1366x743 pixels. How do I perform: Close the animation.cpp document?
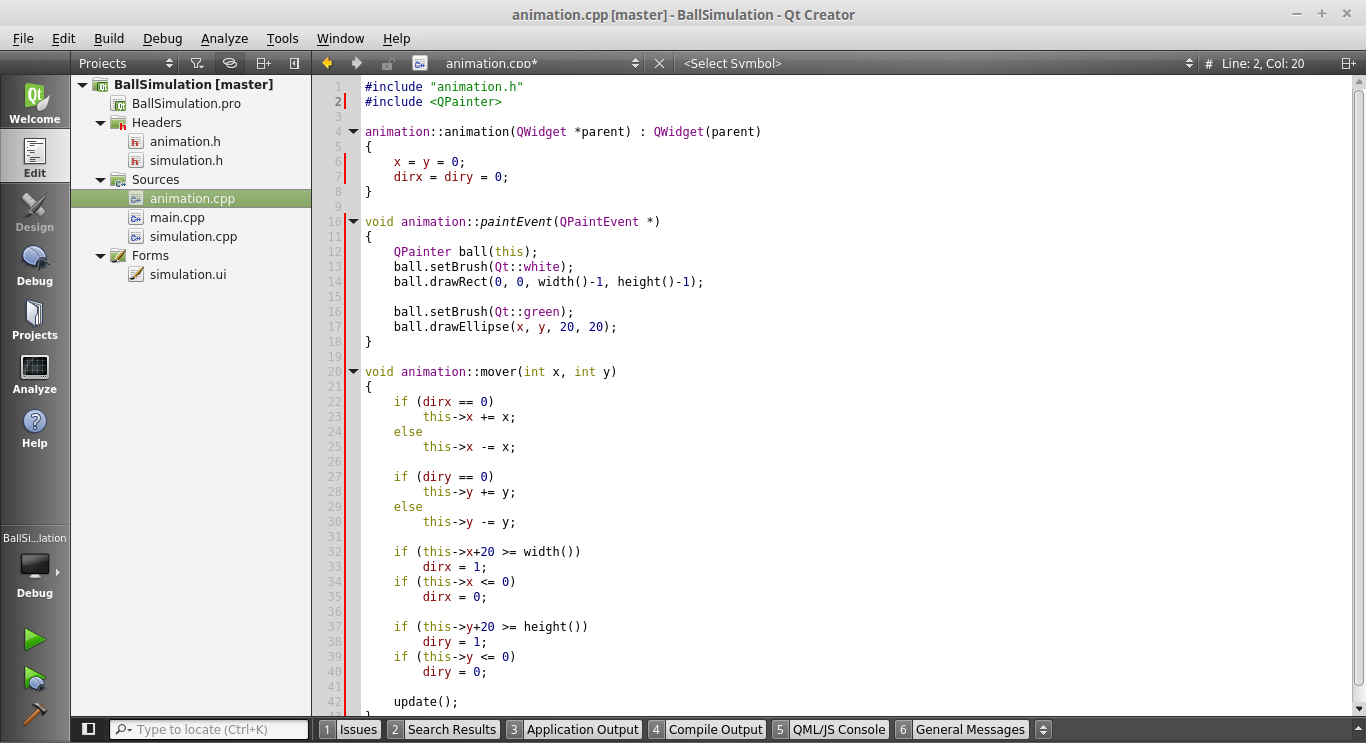click(x=659, y=63)
